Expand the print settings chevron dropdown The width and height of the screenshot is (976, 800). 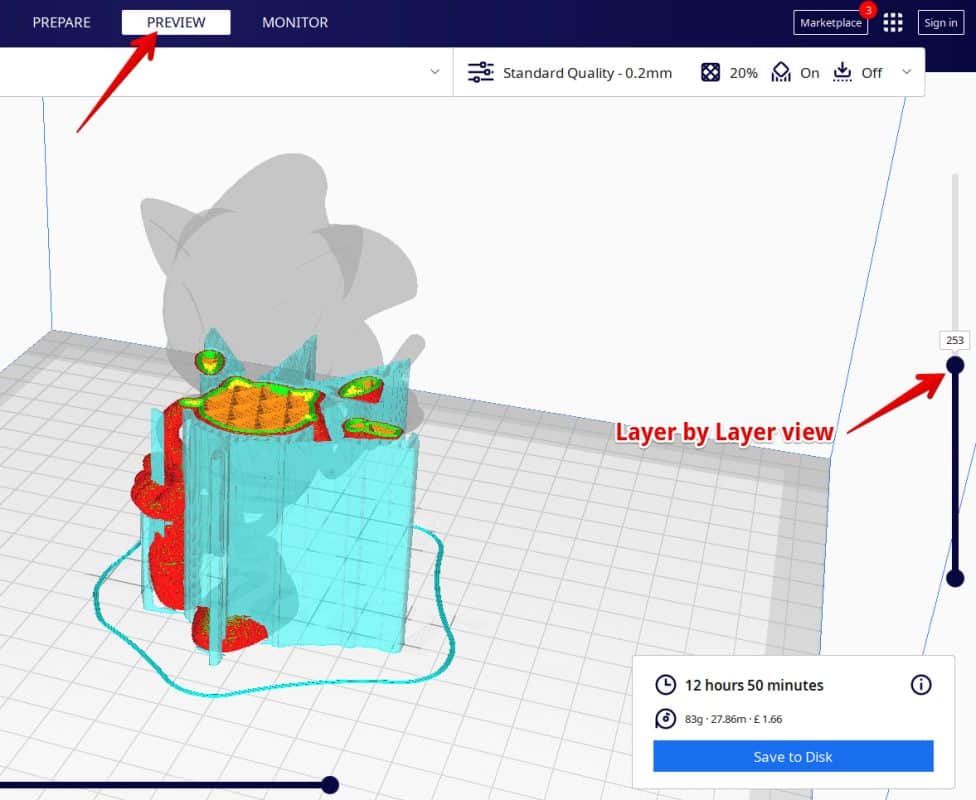click(906, 72)
